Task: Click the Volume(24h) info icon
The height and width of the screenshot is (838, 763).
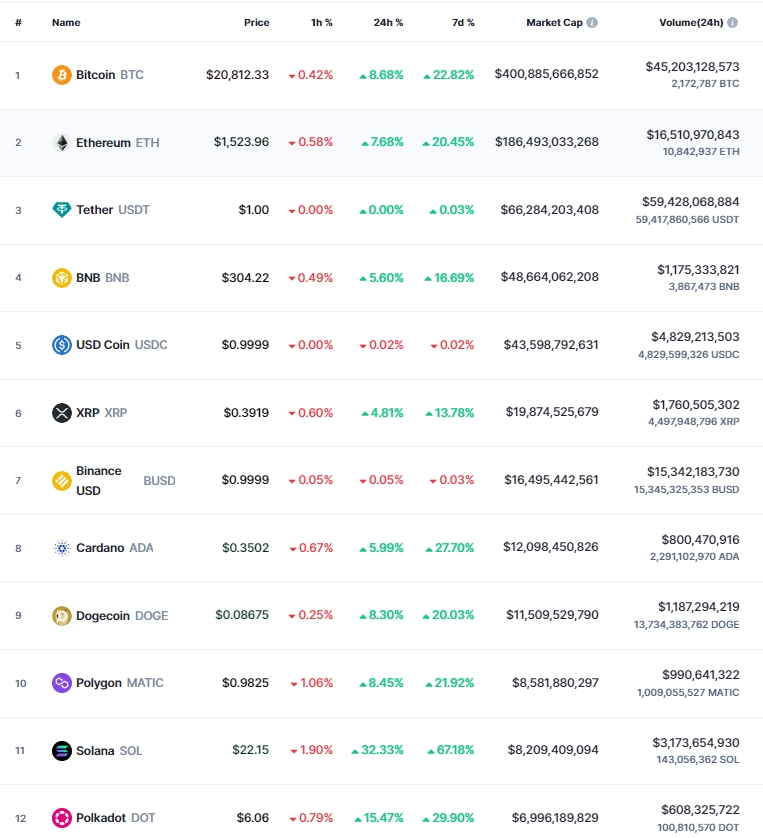Action: tap(733, 22)
